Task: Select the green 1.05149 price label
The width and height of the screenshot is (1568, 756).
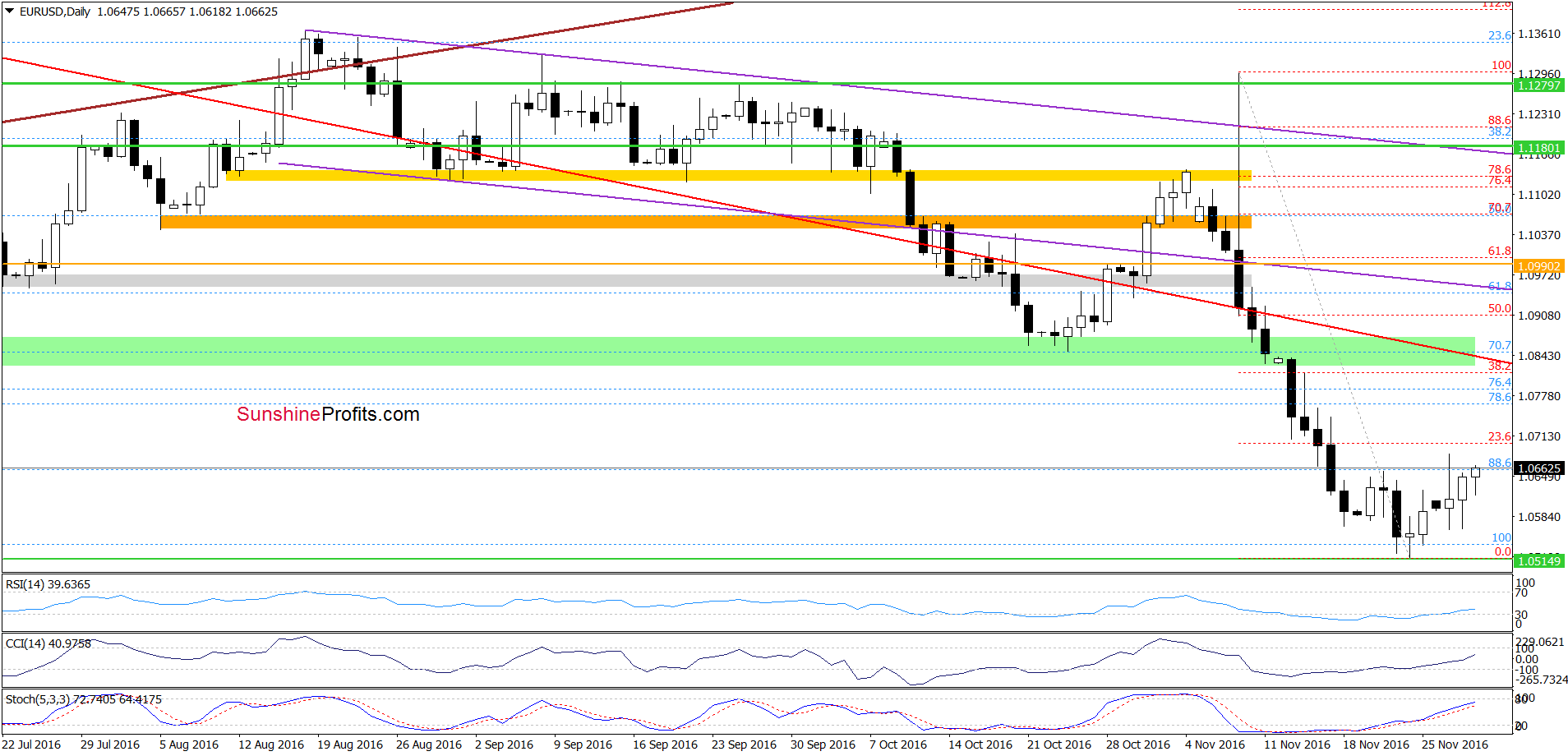Action: (1538, 561)
